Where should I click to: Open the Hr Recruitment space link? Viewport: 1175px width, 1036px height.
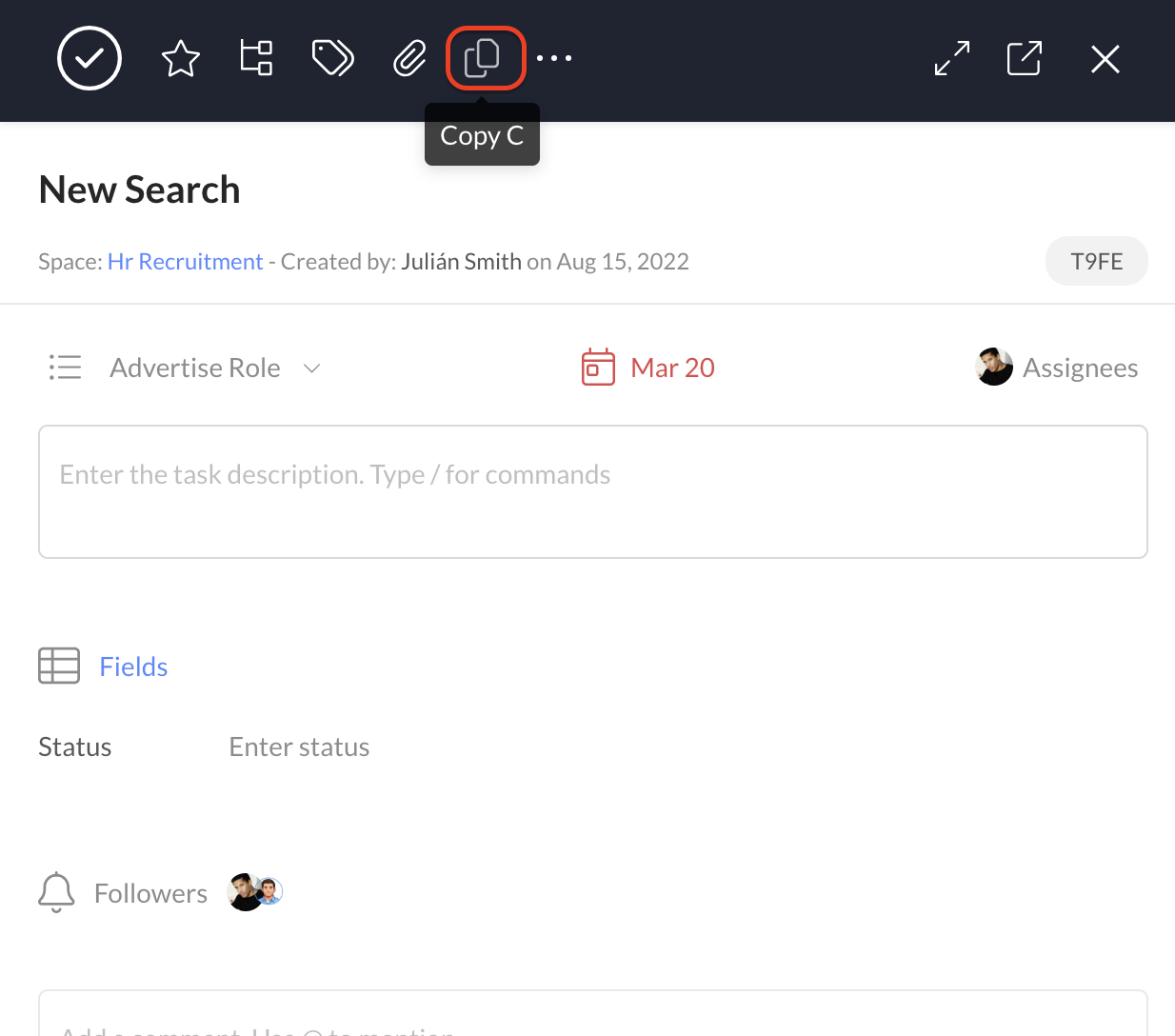pyautogui.click(x=185, y=262)
